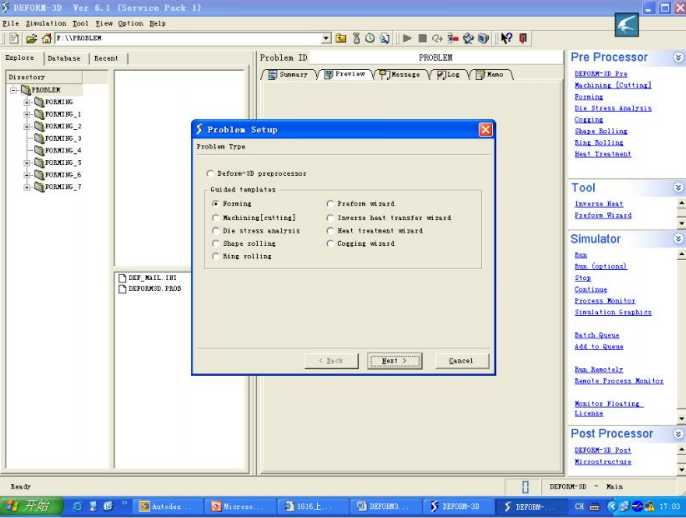Click the Windows Start button
686x518 pixels.
coord(32,507)
